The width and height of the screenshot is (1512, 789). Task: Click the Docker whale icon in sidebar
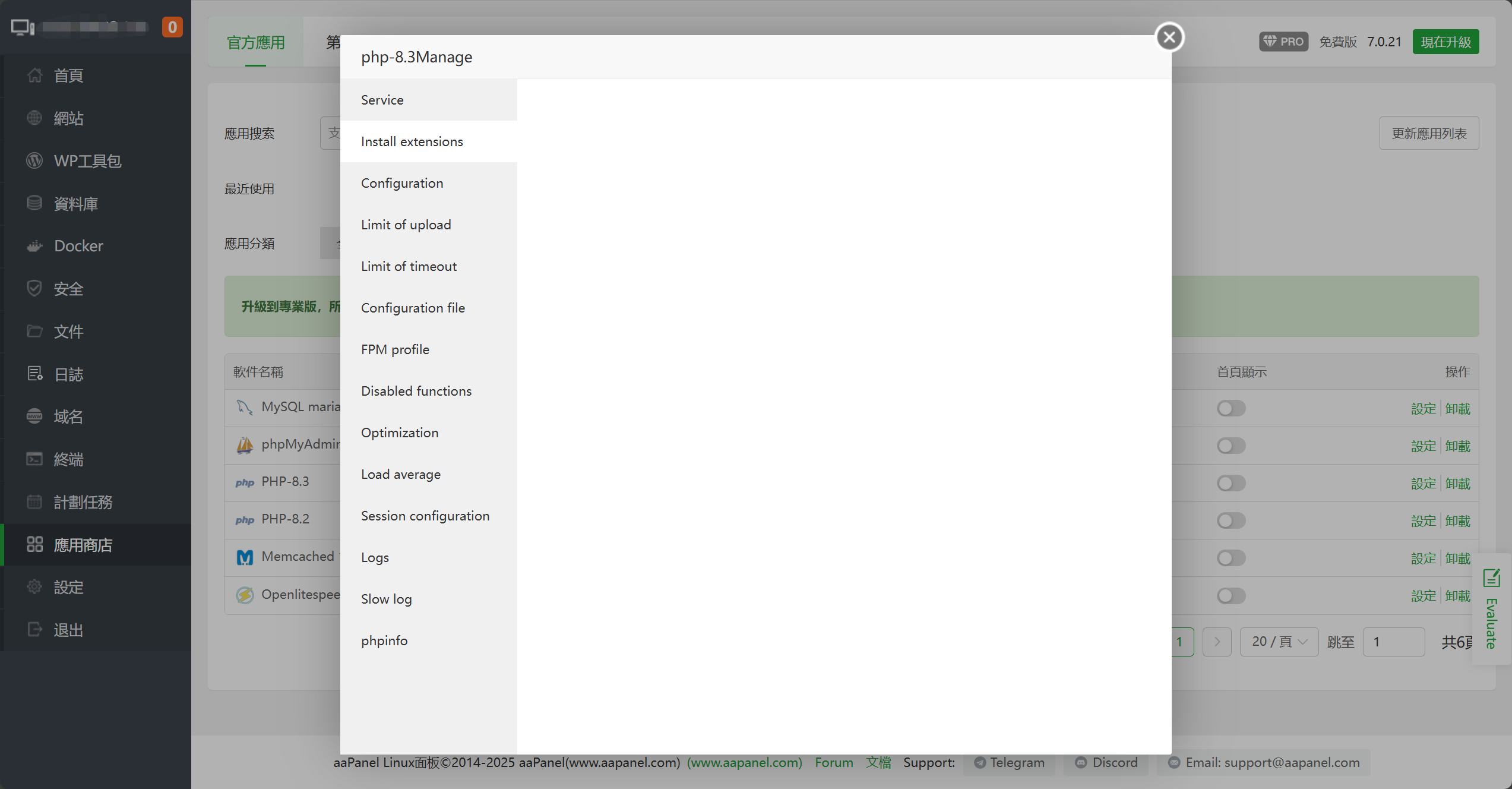tap(34, 246)
